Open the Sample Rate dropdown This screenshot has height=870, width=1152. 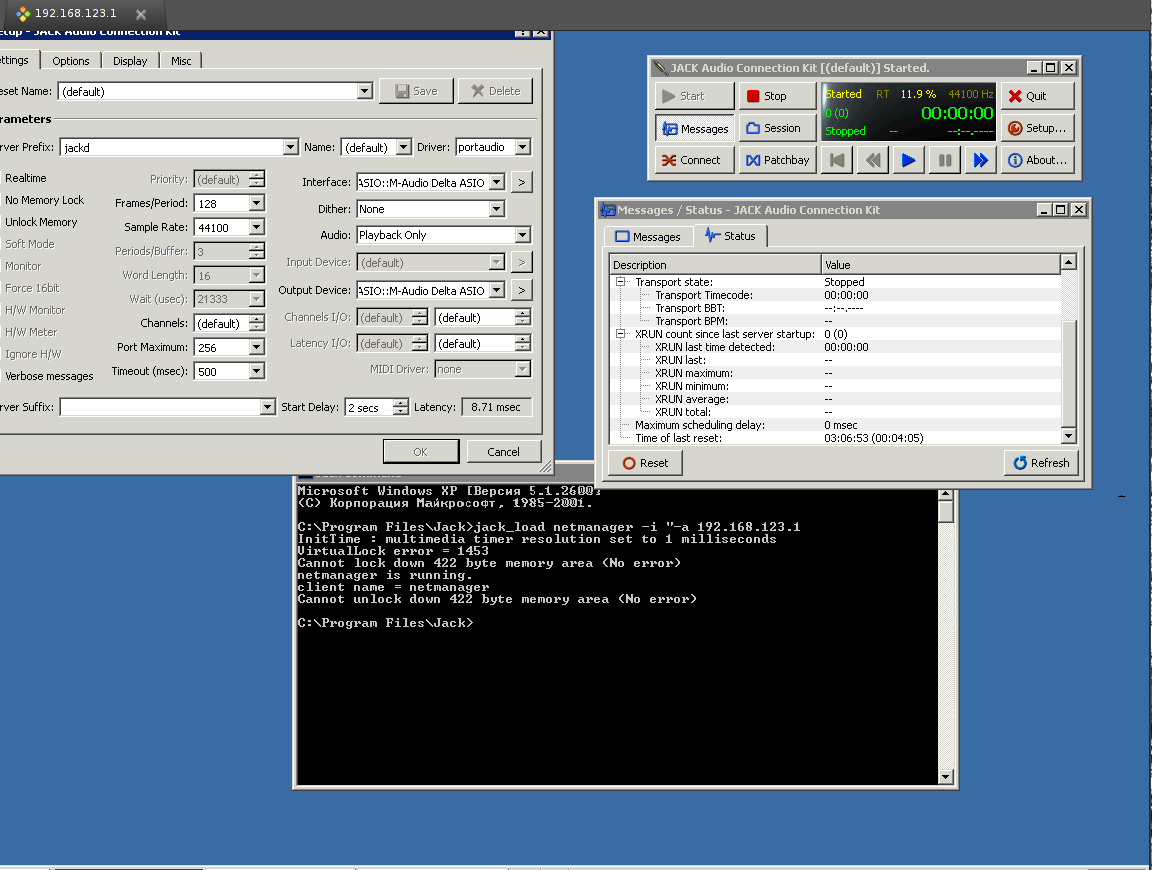(x=256, y=227)
